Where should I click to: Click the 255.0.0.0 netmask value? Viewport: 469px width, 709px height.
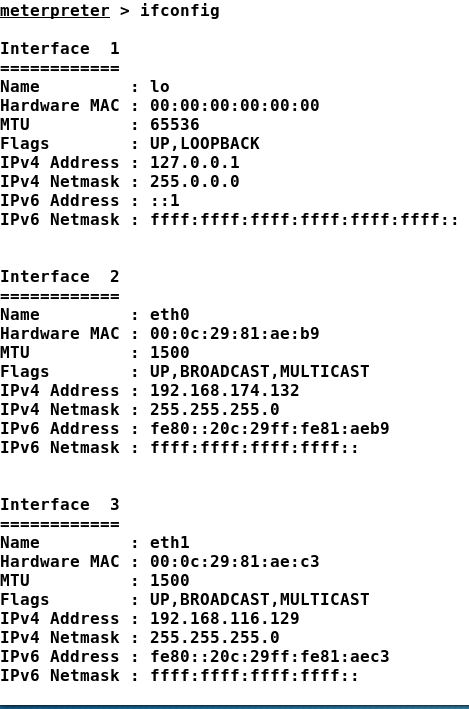[194, 181]
